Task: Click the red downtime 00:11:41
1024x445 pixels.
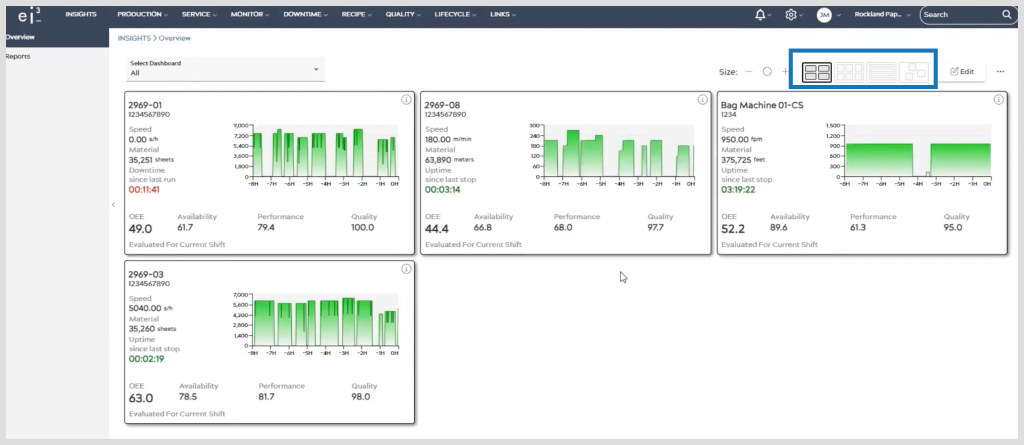Action: coord(144,190)
